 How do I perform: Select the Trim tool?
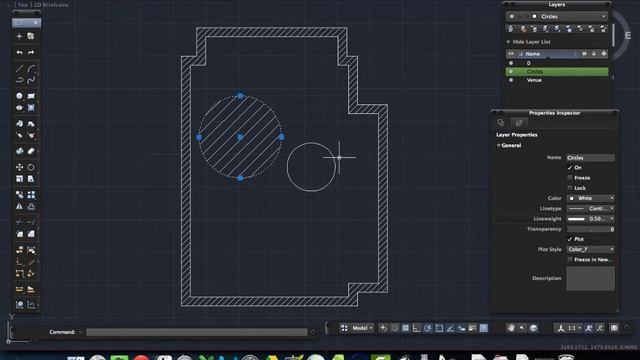19,222
